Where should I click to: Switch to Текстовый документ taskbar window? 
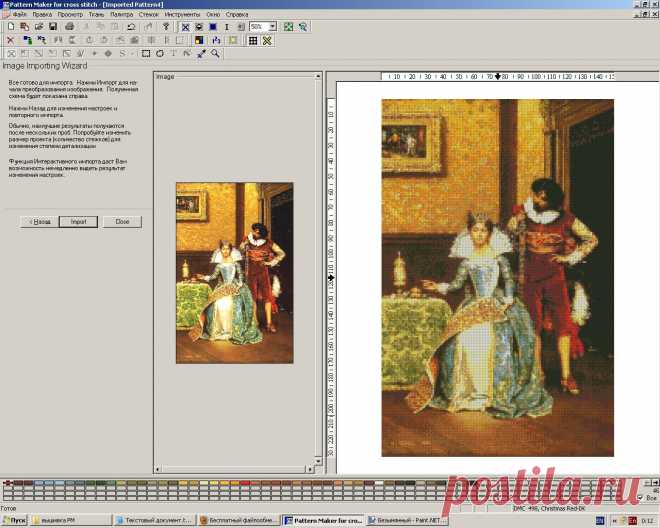tap(154, 520)
